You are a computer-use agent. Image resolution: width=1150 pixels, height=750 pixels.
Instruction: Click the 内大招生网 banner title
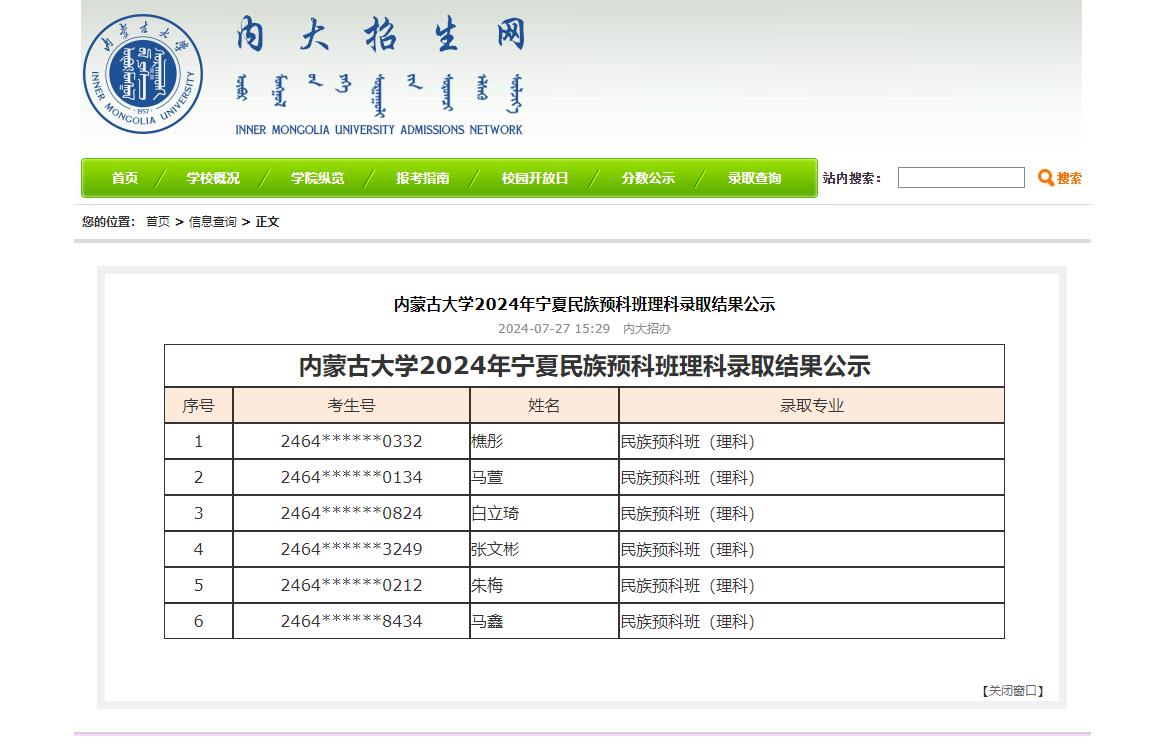381,34
